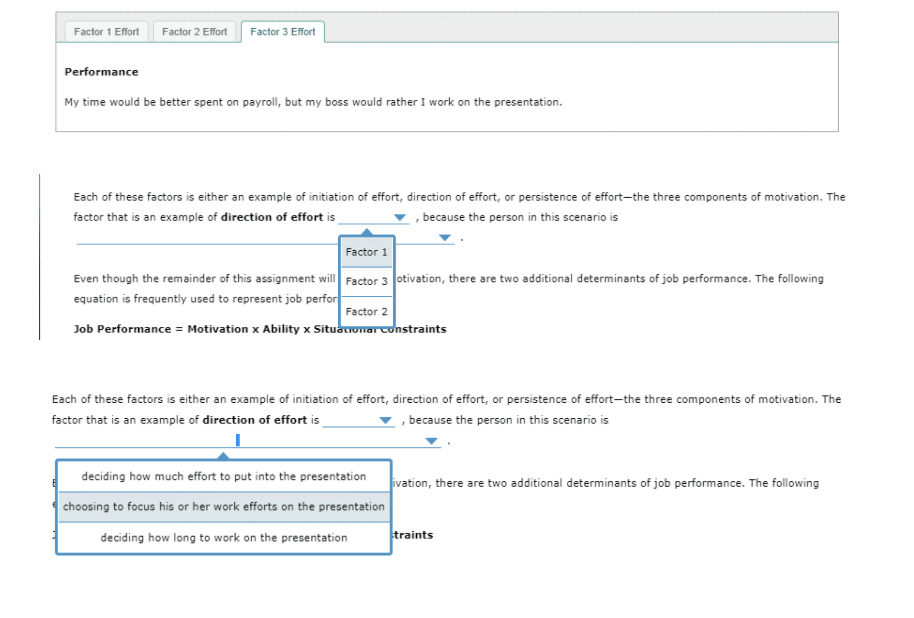Choose 'deciding how much effort to put into the presentation'

click(x=223, y=477)
